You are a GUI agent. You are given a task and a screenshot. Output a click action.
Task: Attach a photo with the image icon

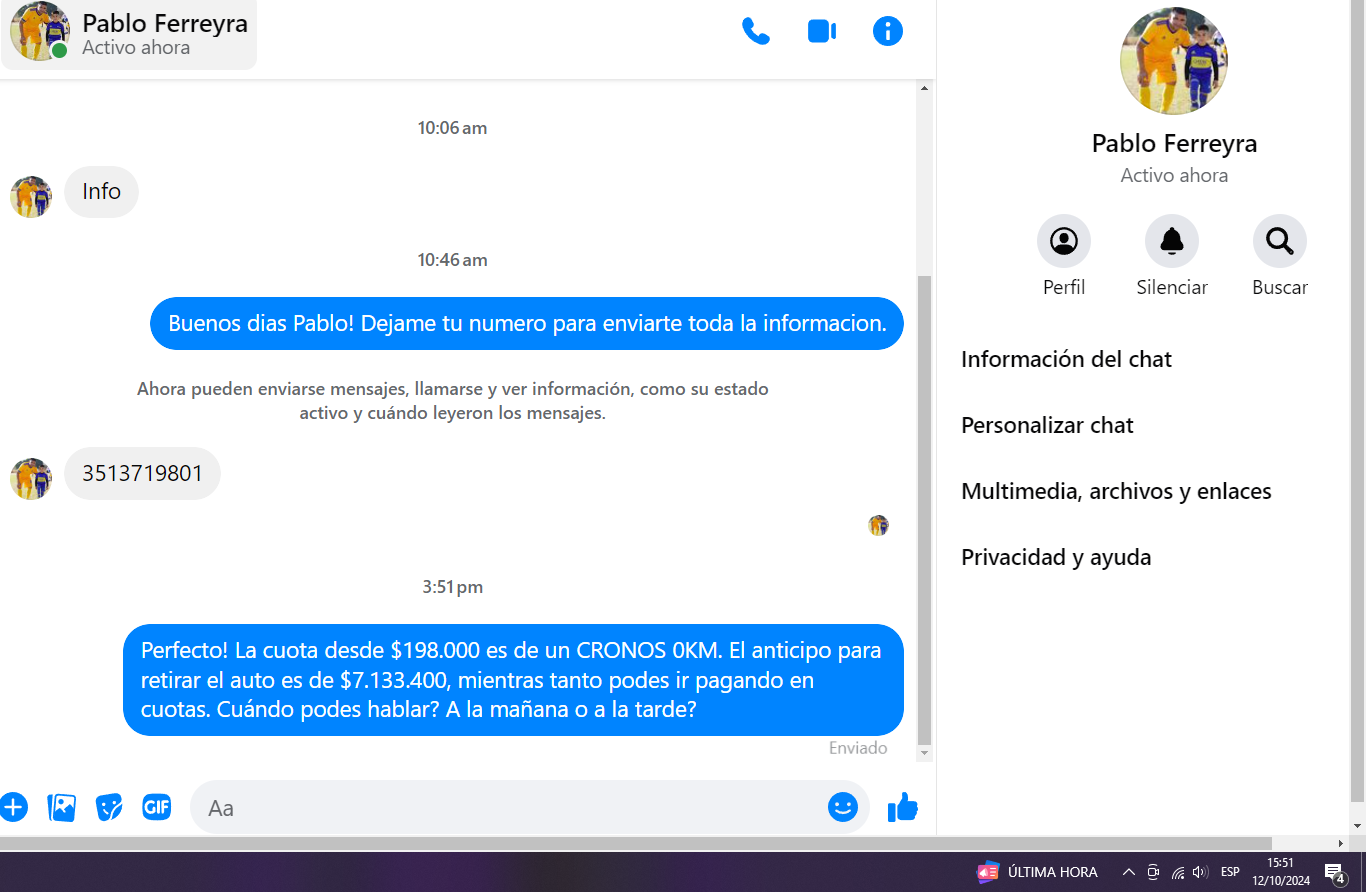[62, 807]
